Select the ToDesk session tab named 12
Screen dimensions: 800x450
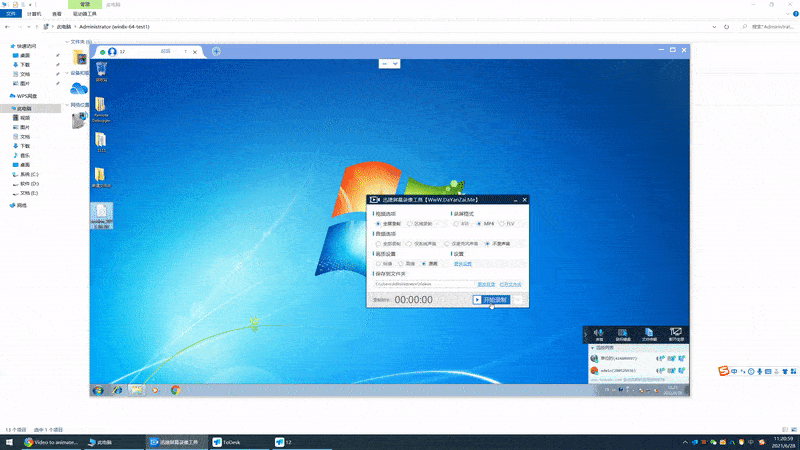point(148,52)
